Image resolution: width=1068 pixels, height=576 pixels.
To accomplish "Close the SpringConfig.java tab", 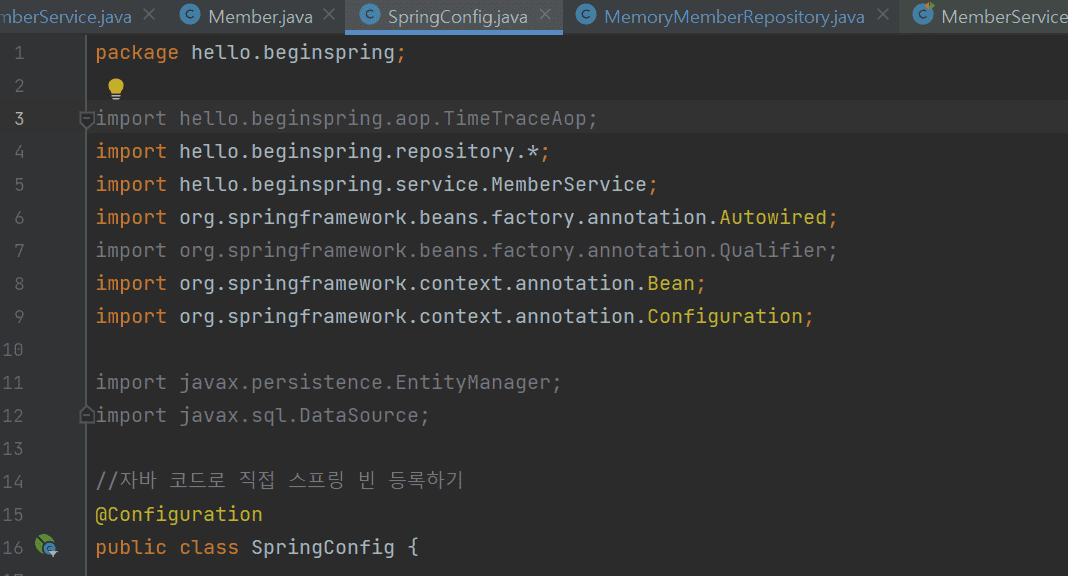I will pyautogui.click(x=545, y=14).
